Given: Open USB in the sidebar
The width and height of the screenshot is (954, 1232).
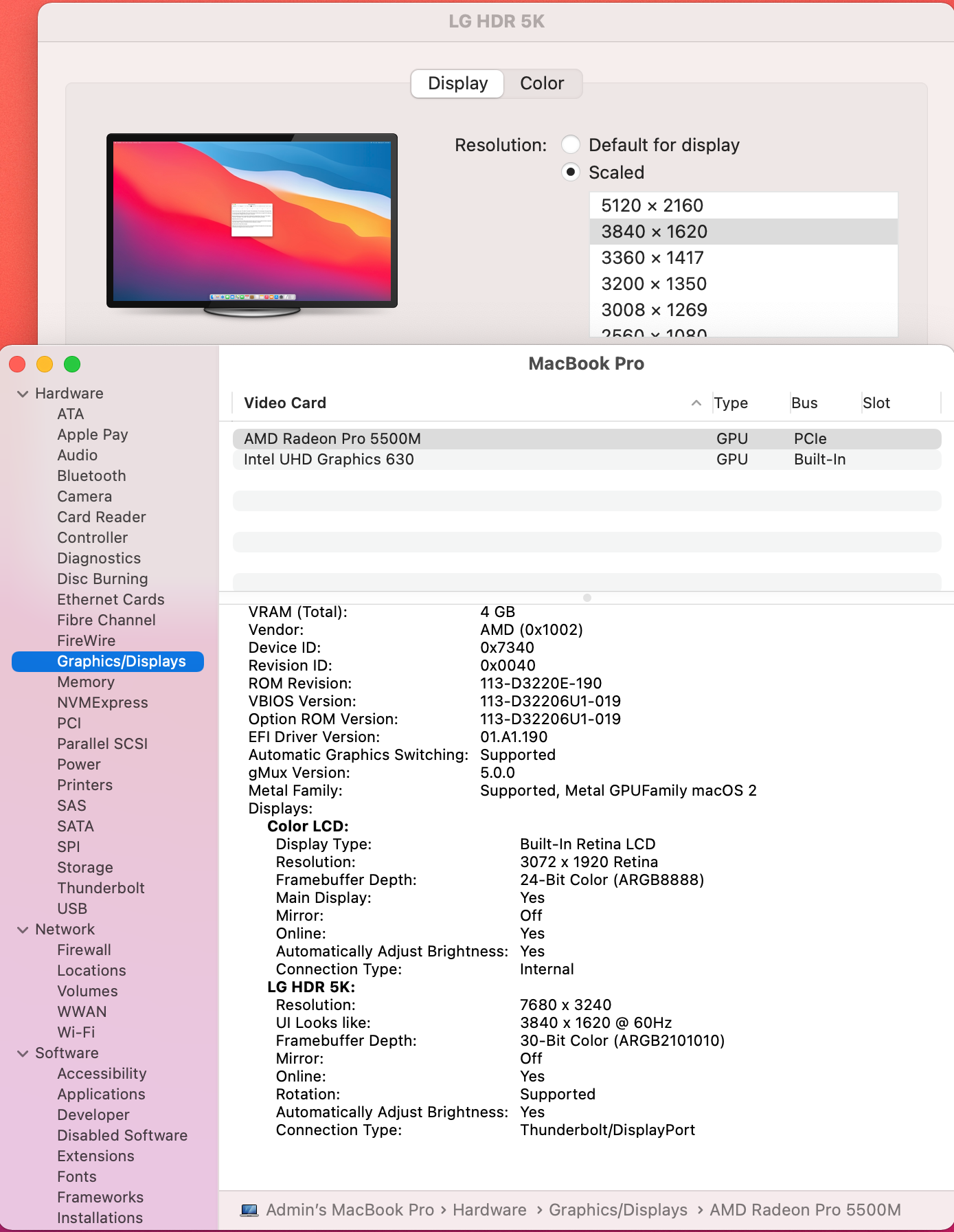Looking at the screenshot, I should (72, 909).
